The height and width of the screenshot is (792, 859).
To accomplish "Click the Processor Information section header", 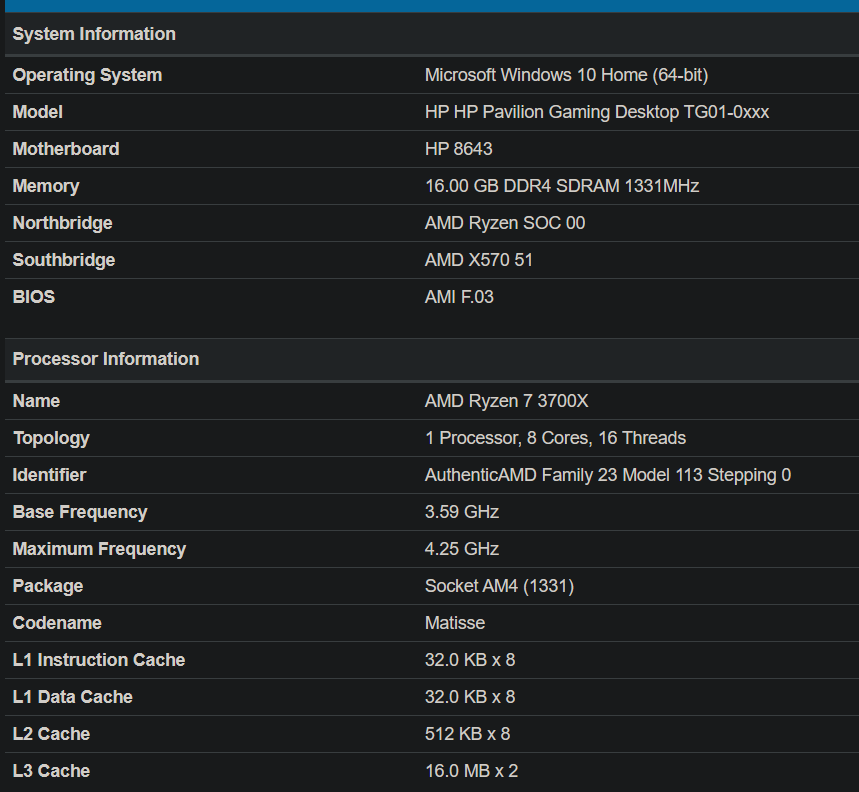I will pyautogui.click(x=106, y=359).
